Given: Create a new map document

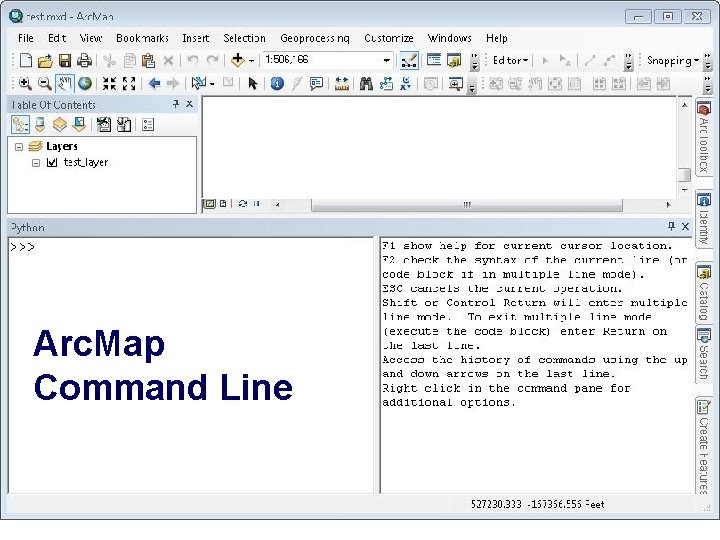Looking at the screenshot, I should (26, 61).
